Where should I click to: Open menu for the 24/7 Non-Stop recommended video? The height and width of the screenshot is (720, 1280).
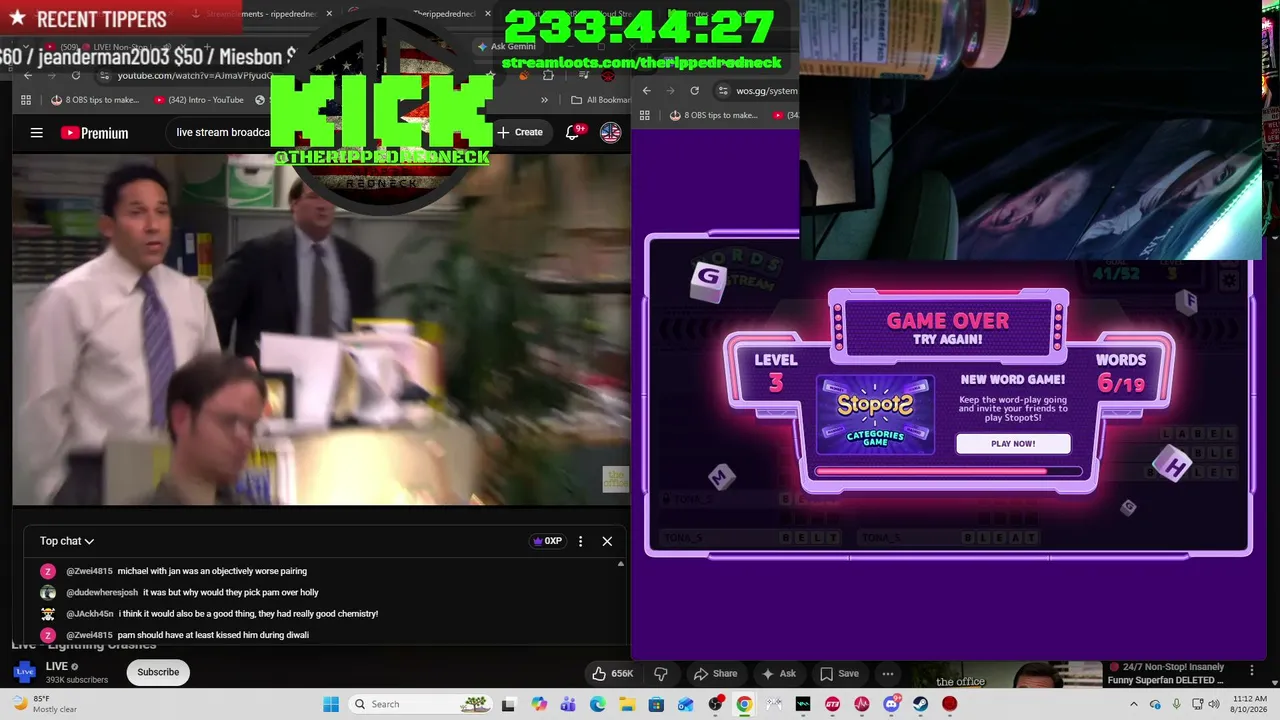pos(1251,669)
